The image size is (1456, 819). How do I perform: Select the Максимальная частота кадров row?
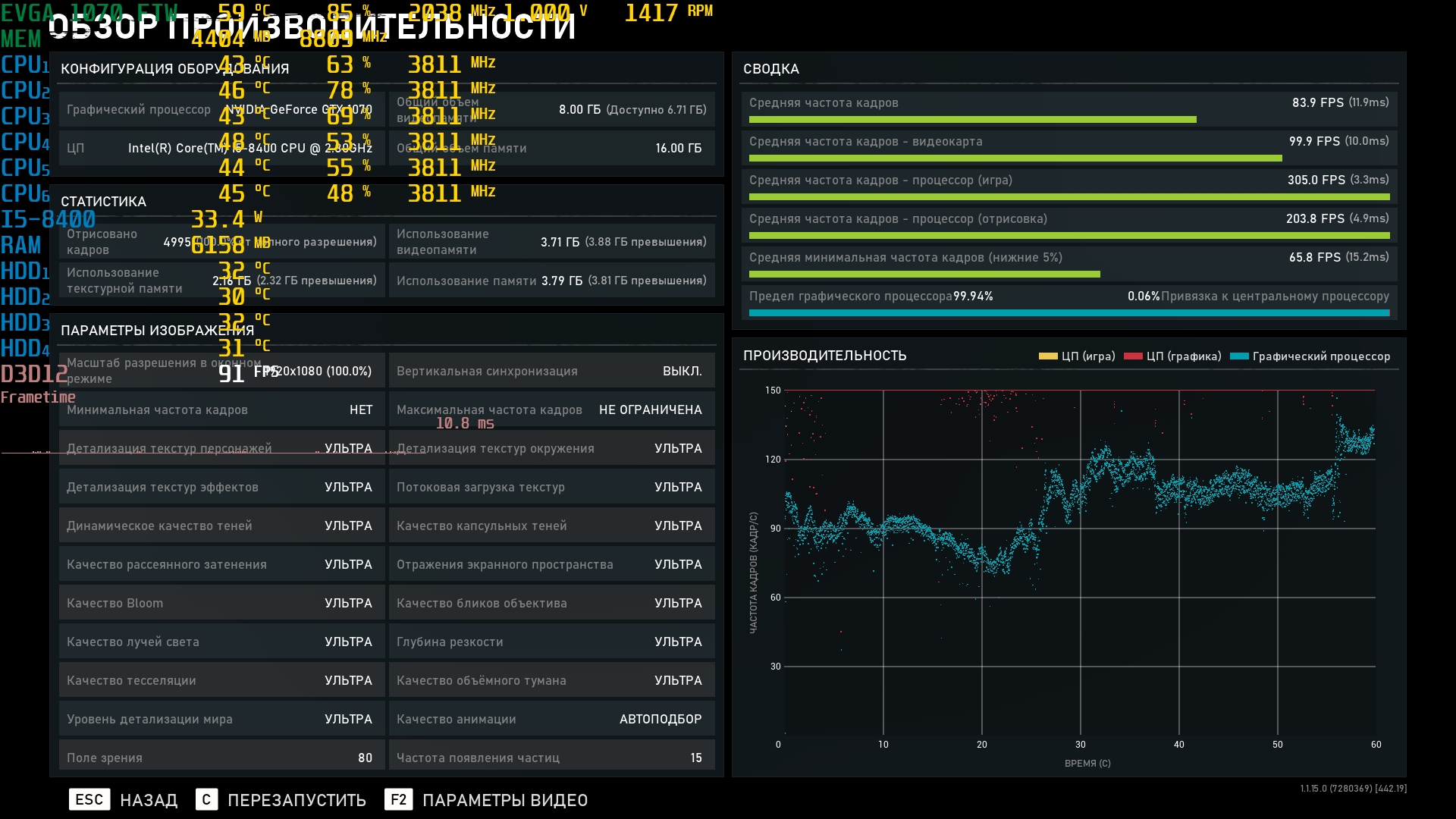click(x=551, y=409)
